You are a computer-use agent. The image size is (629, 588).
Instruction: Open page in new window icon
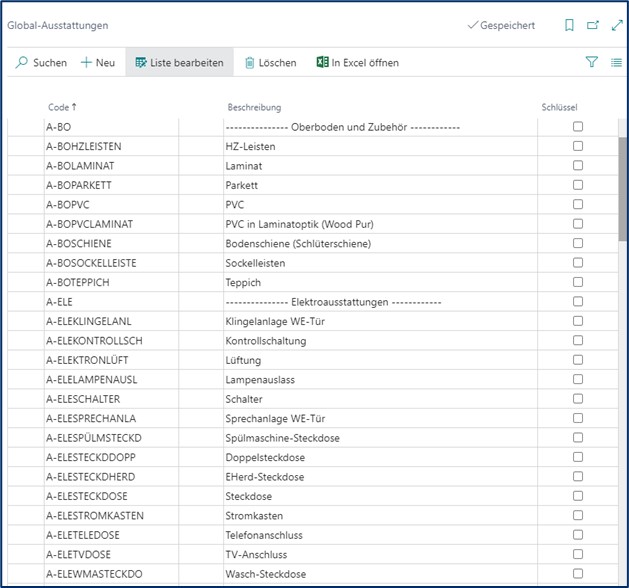coord(592,25)
